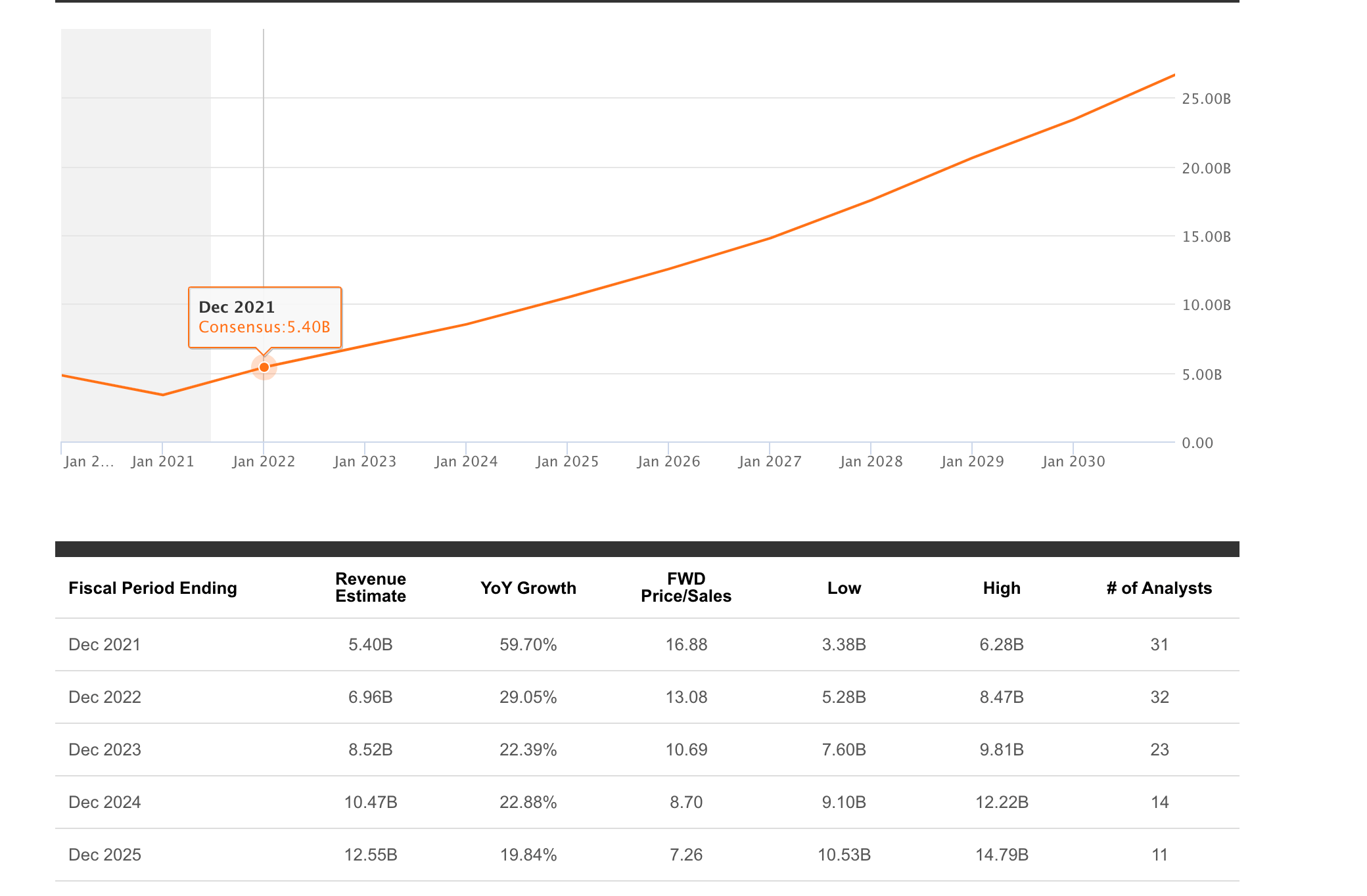This screenshot has height=896, width=1367.
Task: Select the Dec 2025 row label
Action: 104,855
